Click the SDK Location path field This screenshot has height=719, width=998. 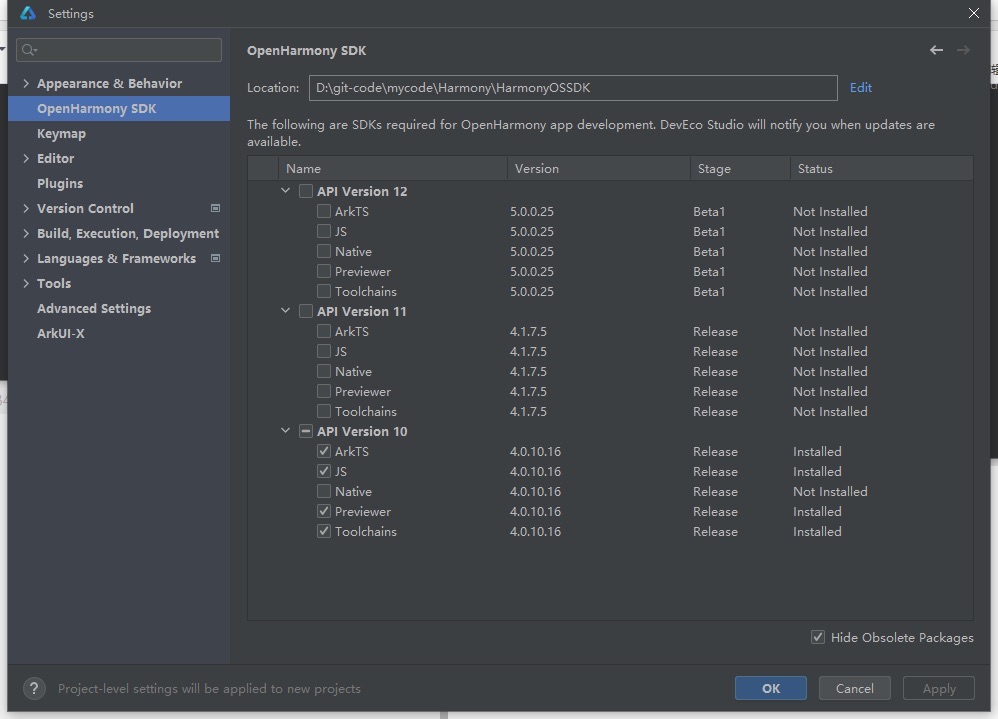tap(573, 88)
